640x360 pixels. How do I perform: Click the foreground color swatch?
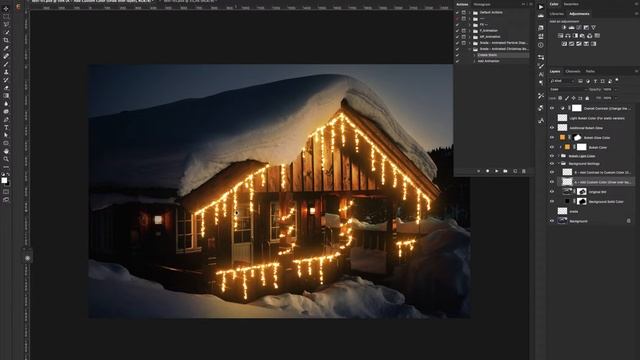4,180
